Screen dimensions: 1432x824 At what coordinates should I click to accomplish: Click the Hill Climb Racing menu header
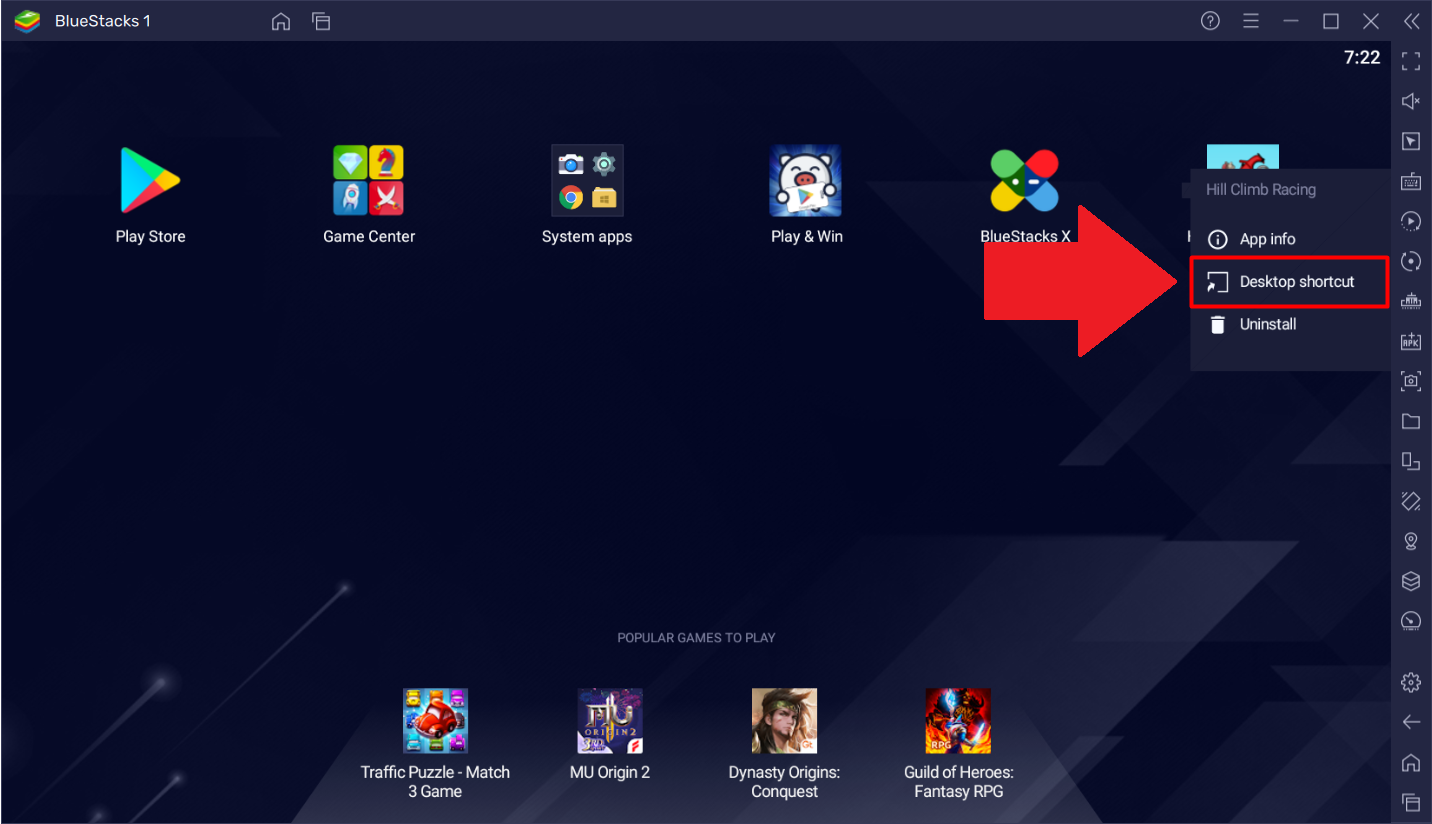1261,189
